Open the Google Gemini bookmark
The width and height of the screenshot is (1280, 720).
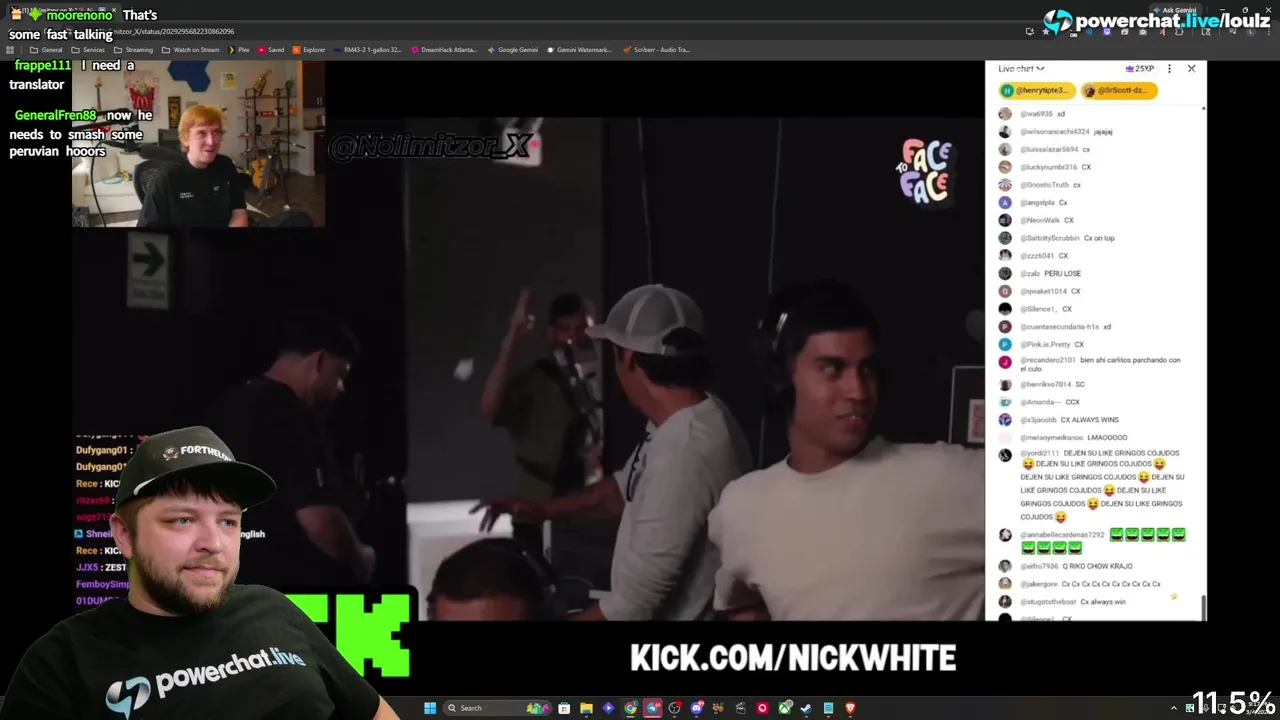coord(513,49)
